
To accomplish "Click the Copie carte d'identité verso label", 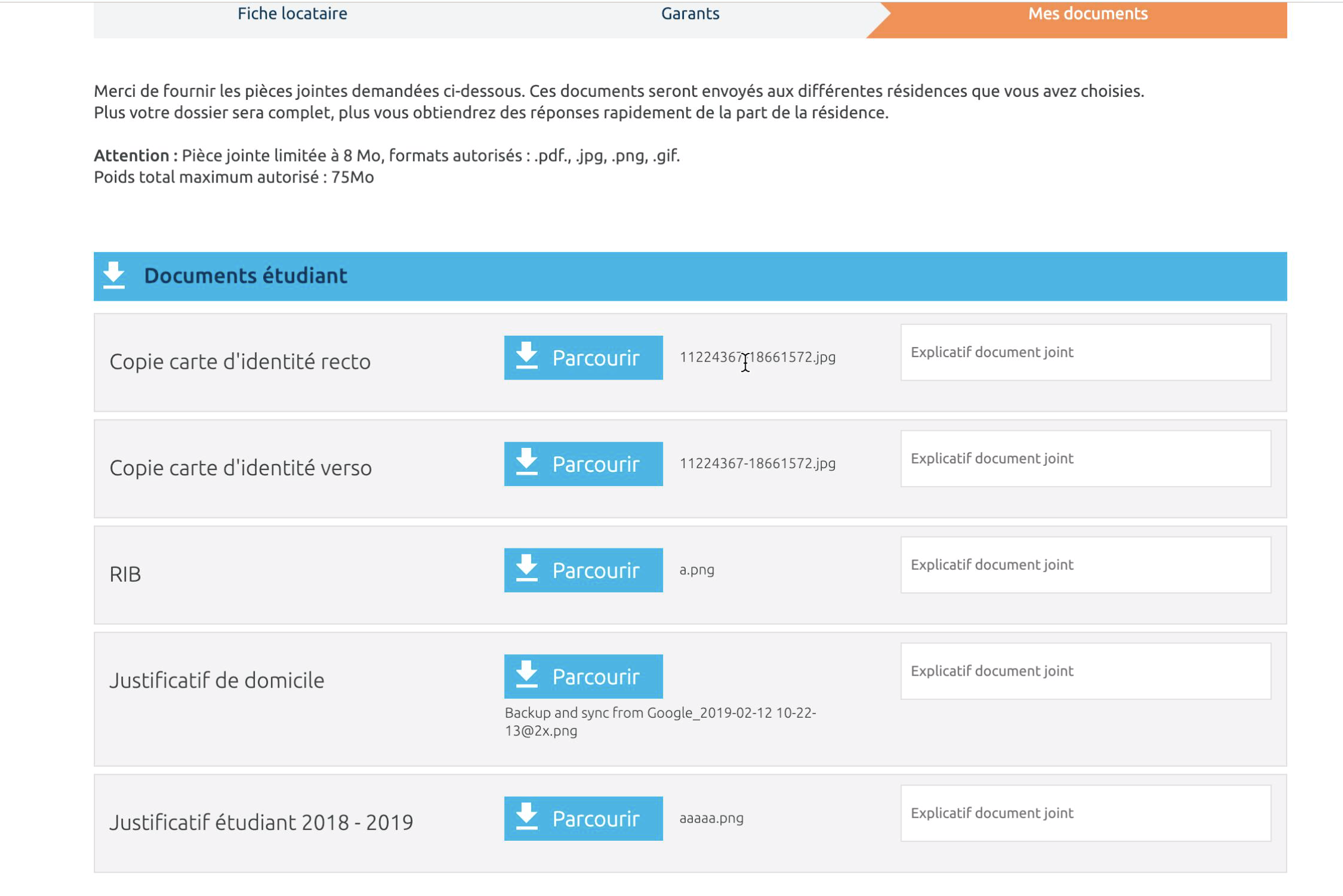I will [x=241, y=468].
